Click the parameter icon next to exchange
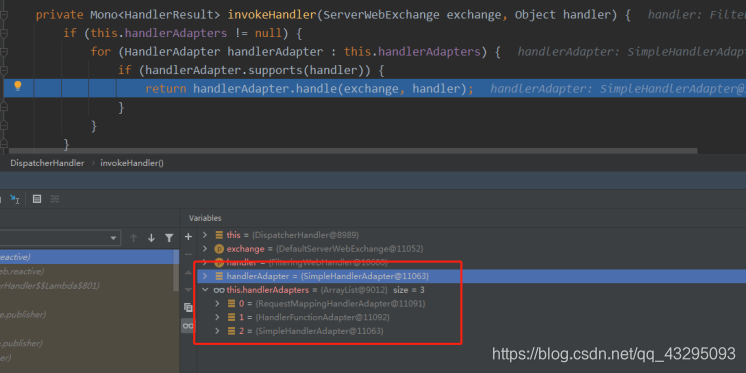The width and height of the screenshot is (746, 373). pos(219,249)
